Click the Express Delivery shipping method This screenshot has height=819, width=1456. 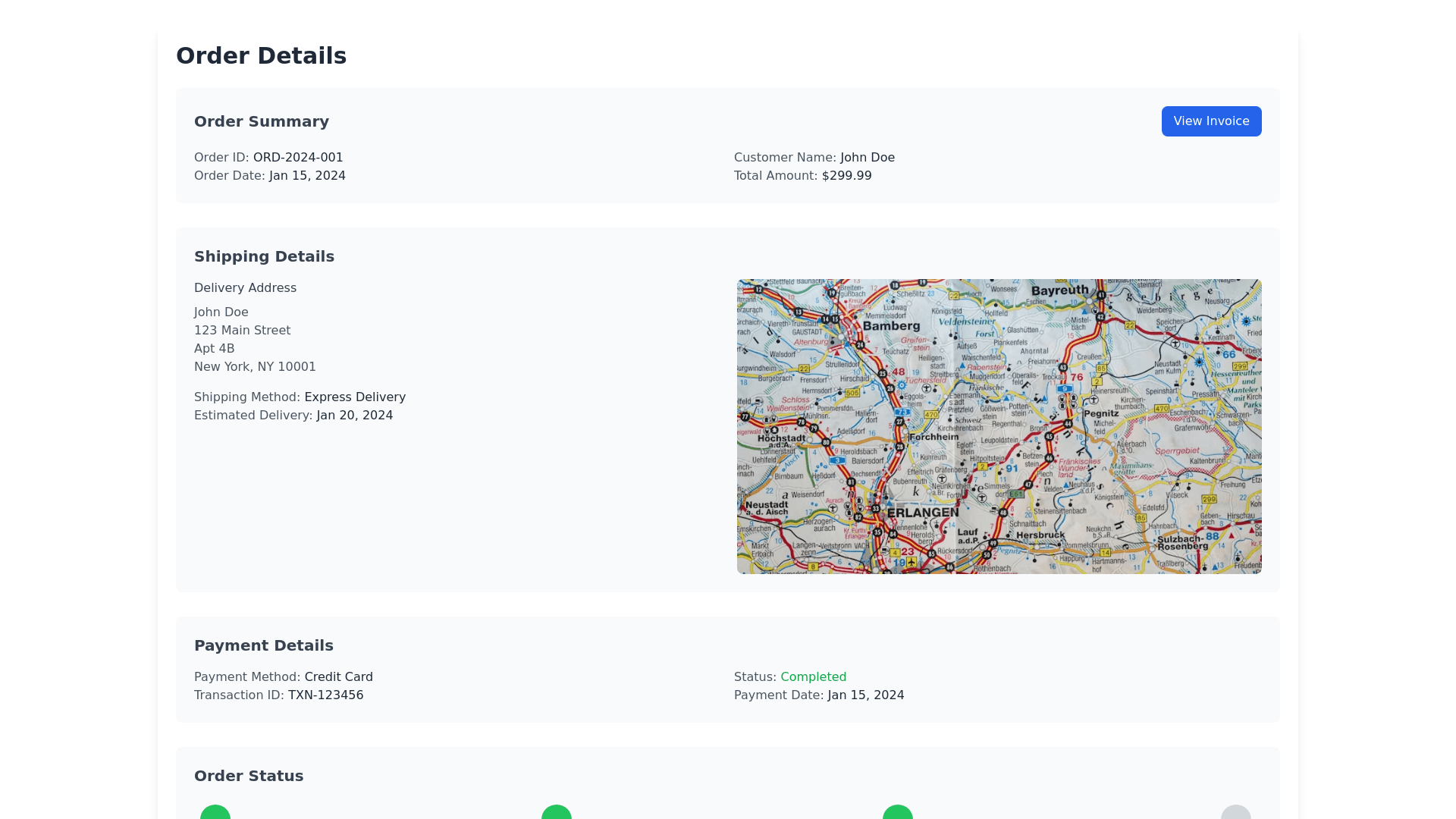pyautogui.click(x=355, y=397)
